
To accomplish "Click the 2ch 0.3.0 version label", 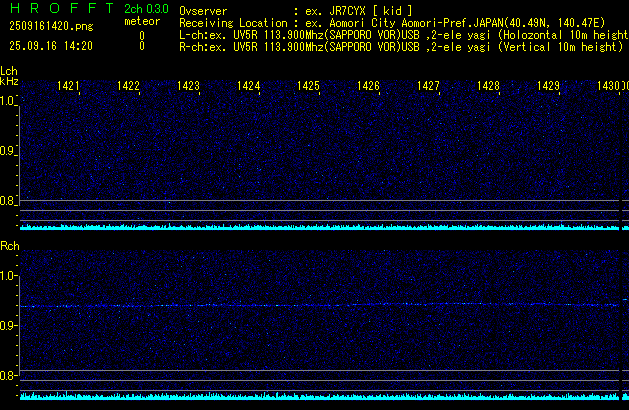I will click(146, 9).
